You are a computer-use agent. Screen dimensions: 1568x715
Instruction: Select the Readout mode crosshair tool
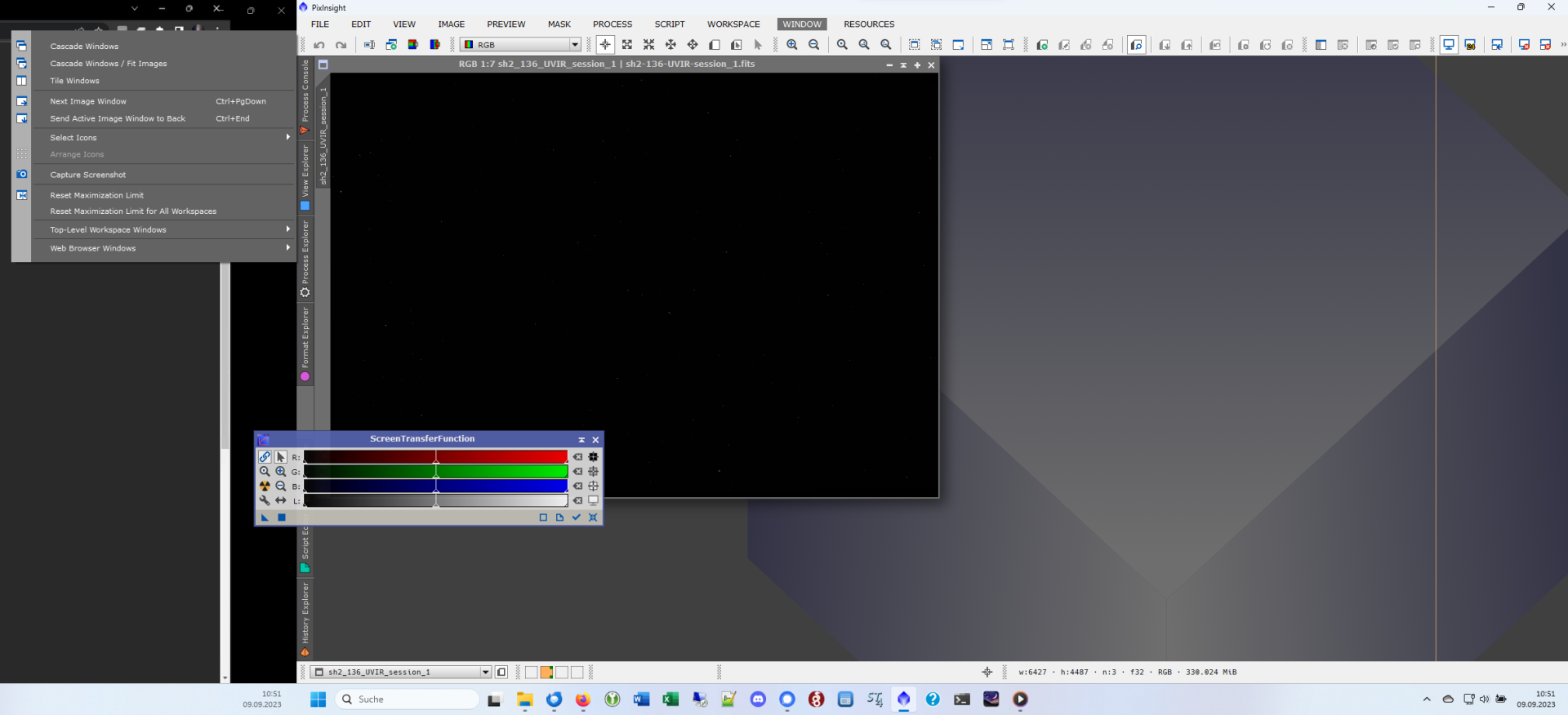pyautogui.click(x=605, y=45)
